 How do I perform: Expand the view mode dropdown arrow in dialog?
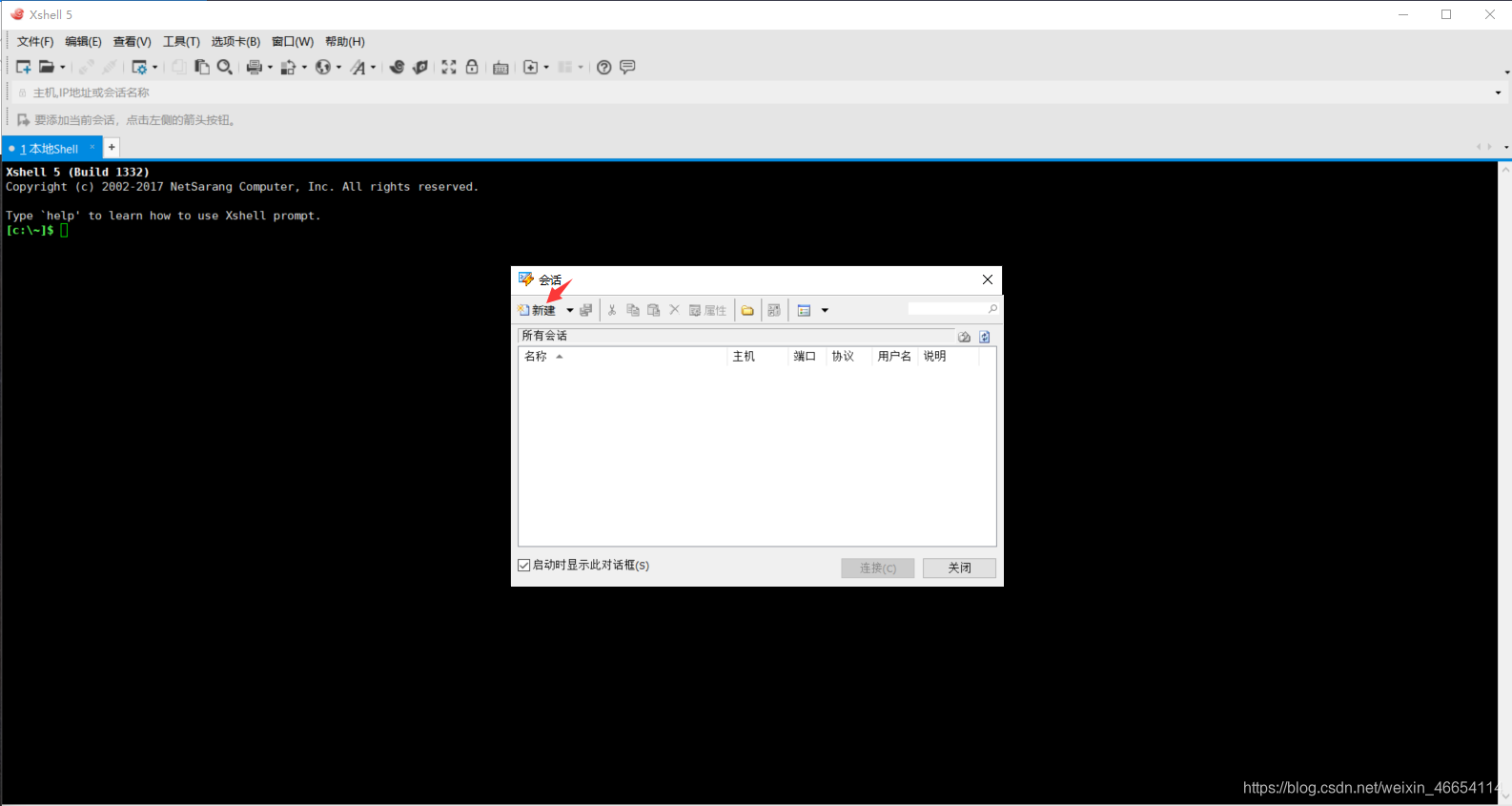pos(825,310)
